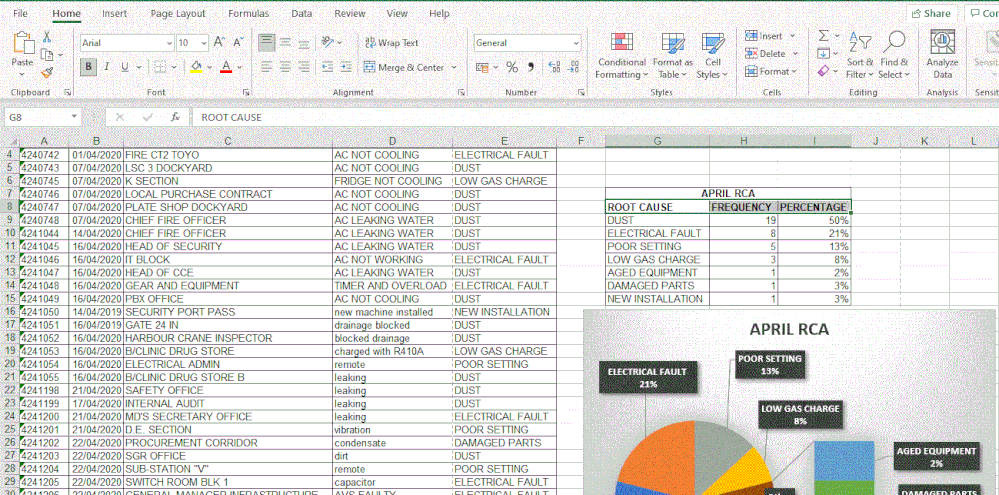Click the Clear eraser icon
This screenshot has width=999, height=495.
pyautogui.click(x=824, y=71)
